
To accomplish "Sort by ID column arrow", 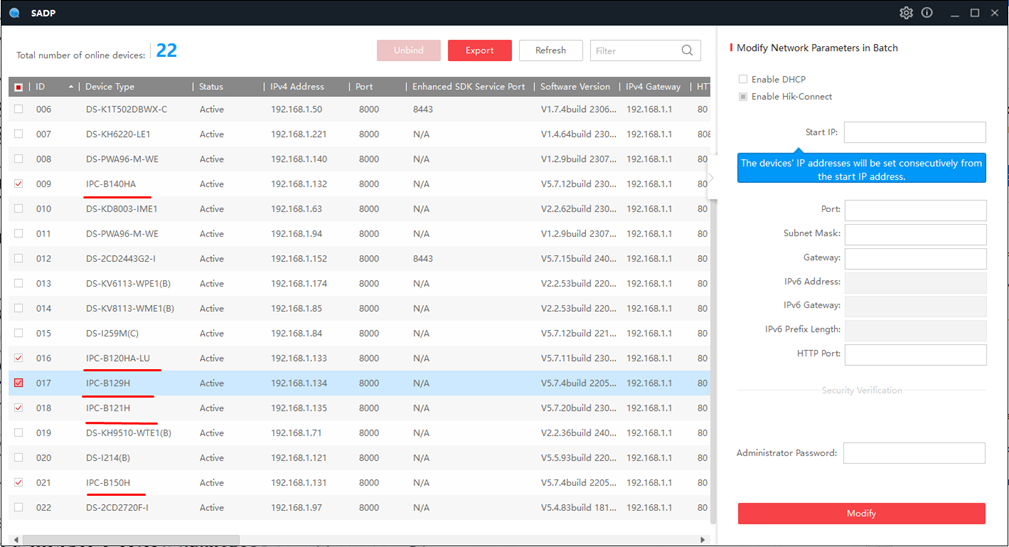I will click(70, 87).
